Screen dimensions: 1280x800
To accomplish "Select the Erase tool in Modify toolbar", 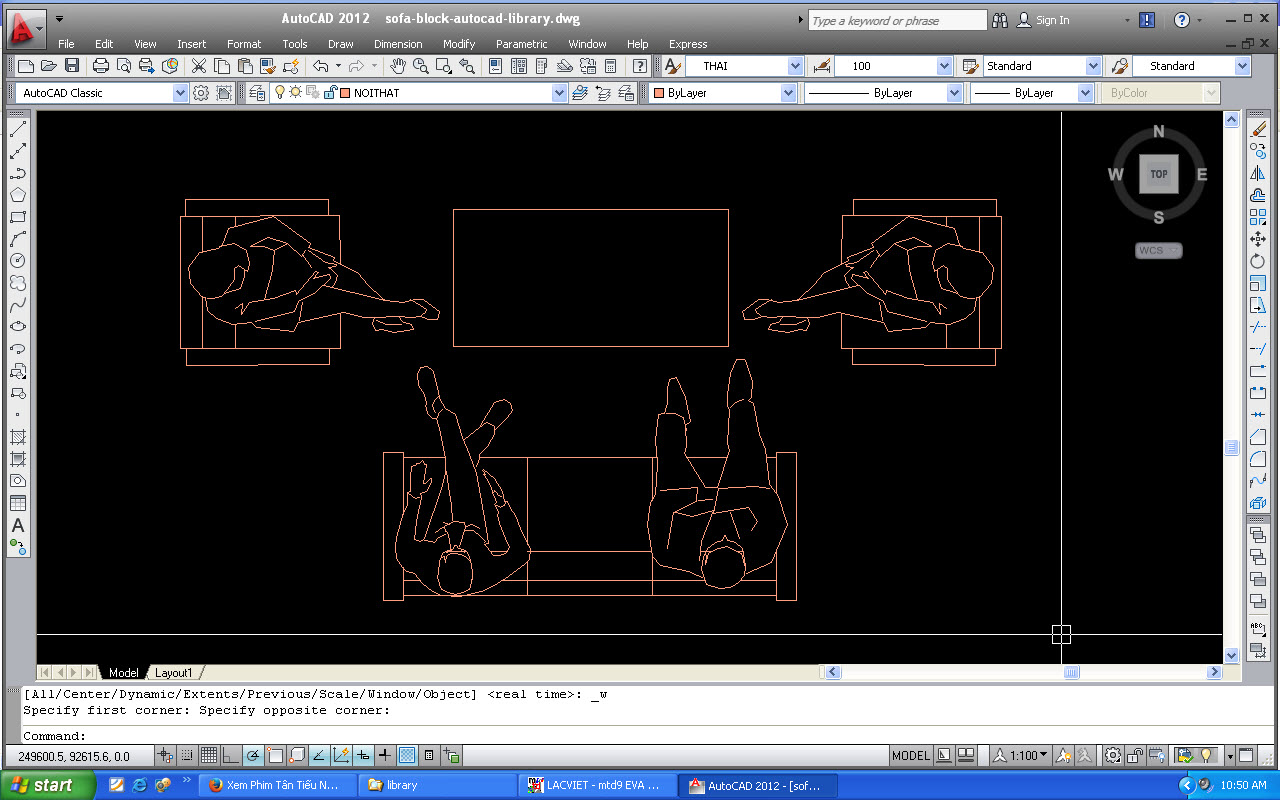I will tap(1258, 129).
